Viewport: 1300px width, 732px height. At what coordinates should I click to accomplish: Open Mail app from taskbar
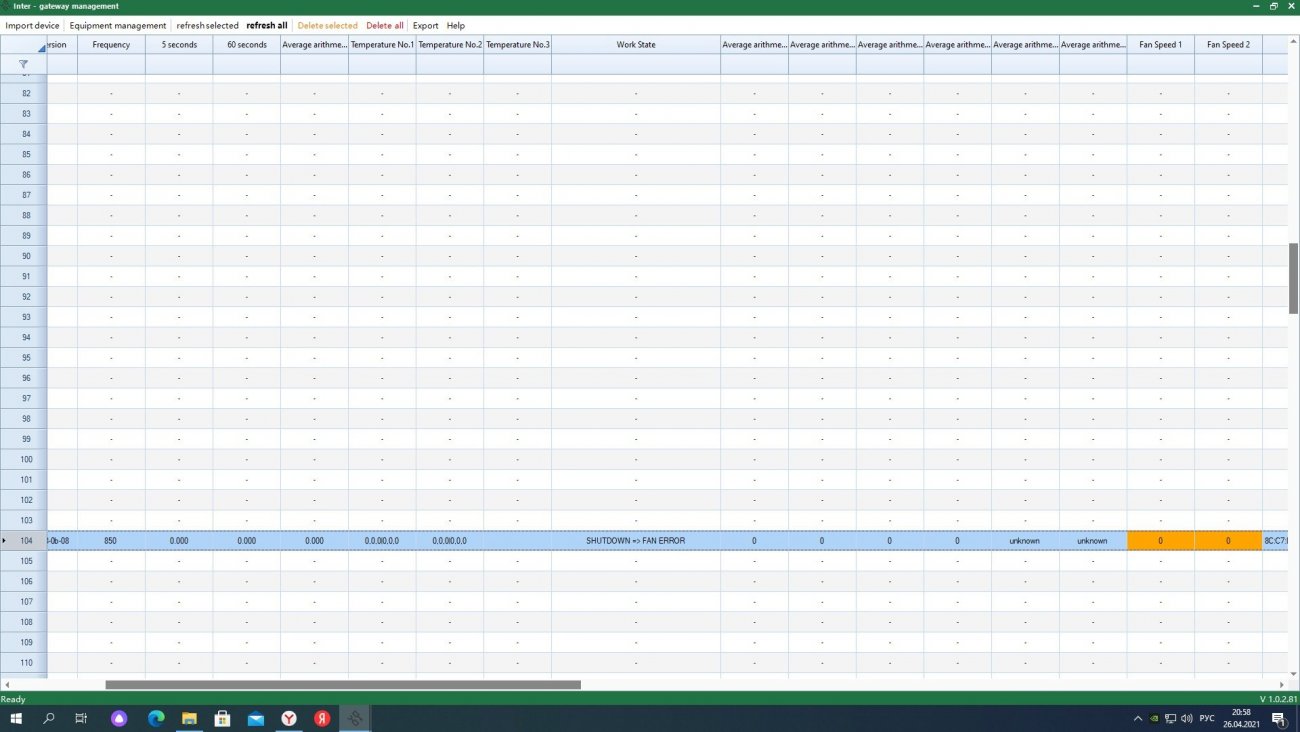coord(256,718)
